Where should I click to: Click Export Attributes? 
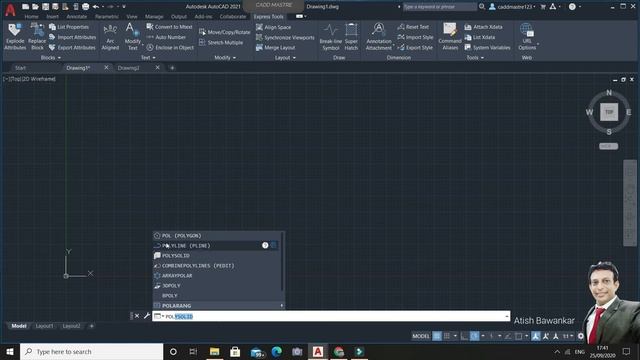(x=72, y=47)
